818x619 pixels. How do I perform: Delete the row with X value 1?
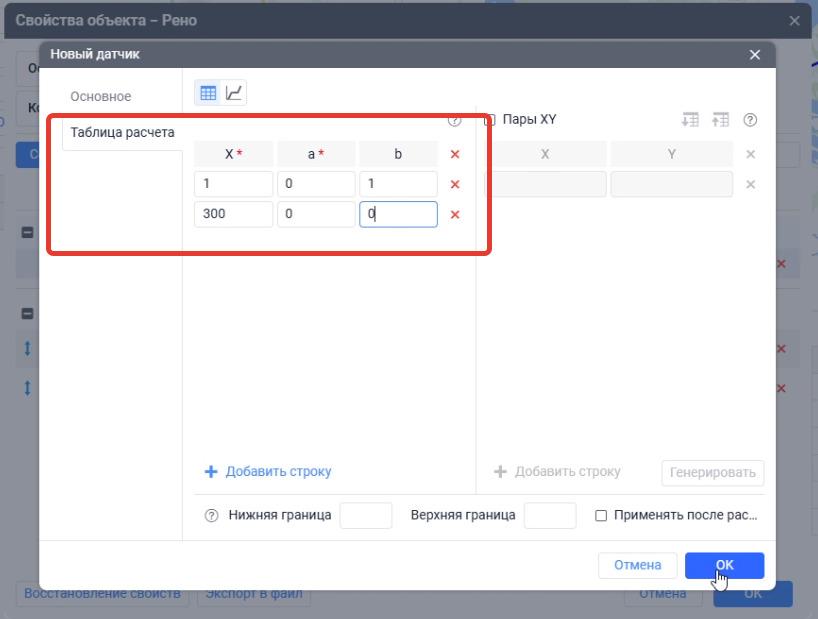[455, 184]
